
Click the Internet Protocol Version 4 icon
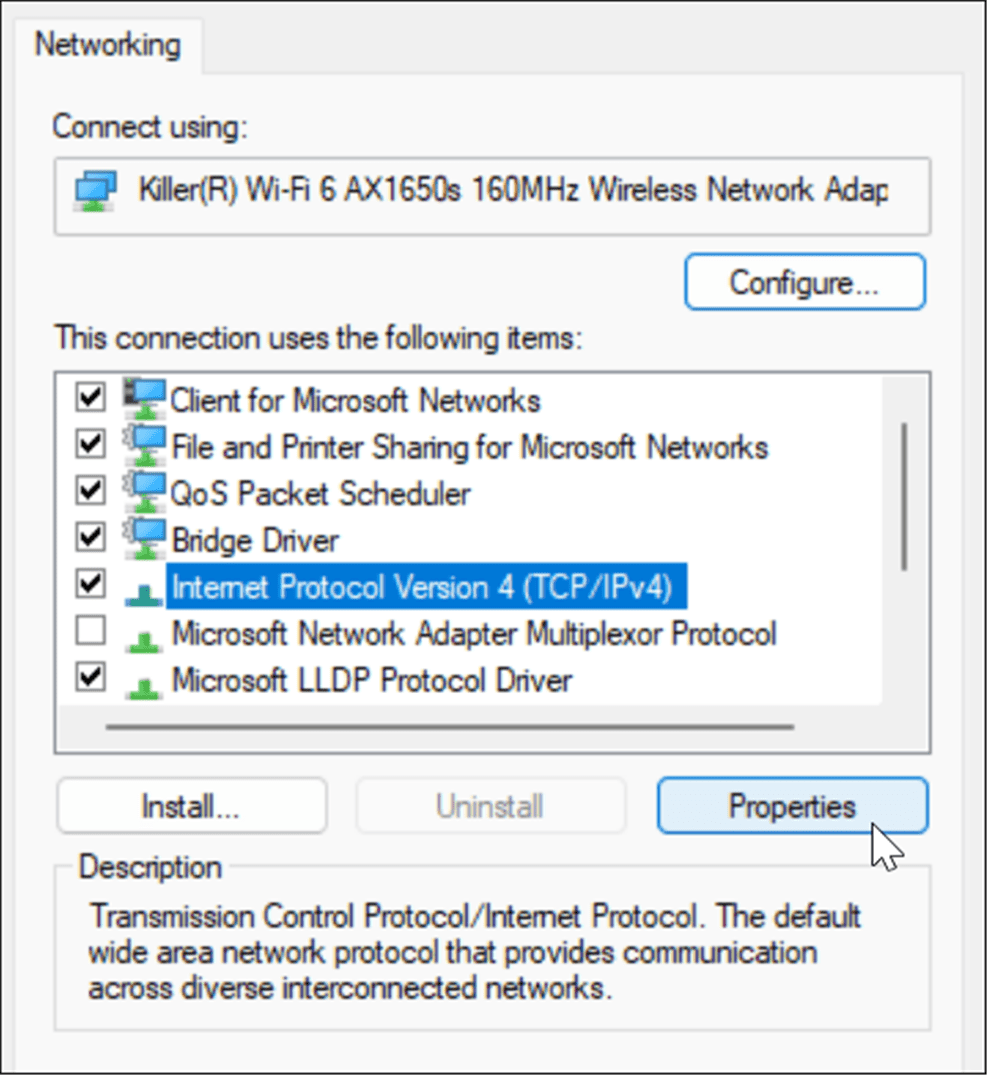coord(144,594)
